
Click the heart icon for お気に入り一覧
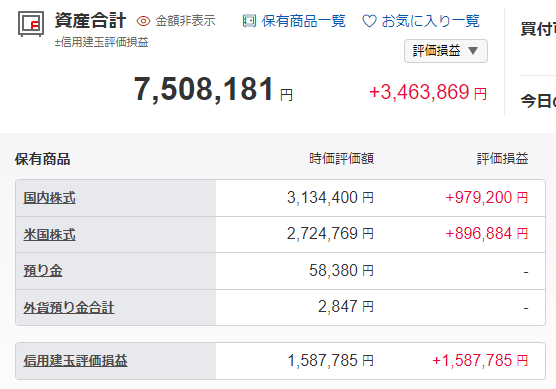tap(369, 21)
